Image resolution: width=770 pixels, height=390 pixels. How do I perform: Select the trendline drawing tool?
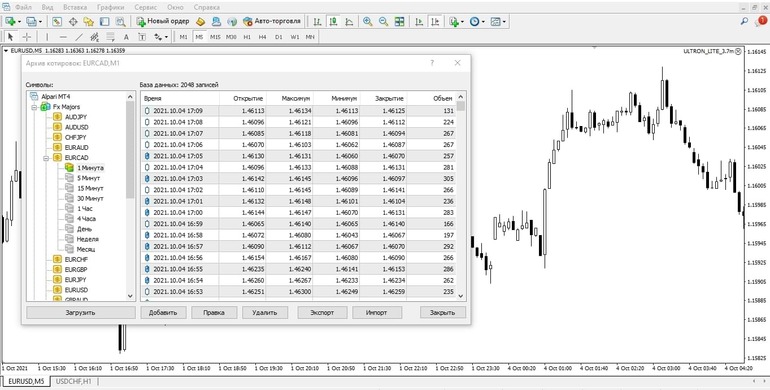point(79,37)
